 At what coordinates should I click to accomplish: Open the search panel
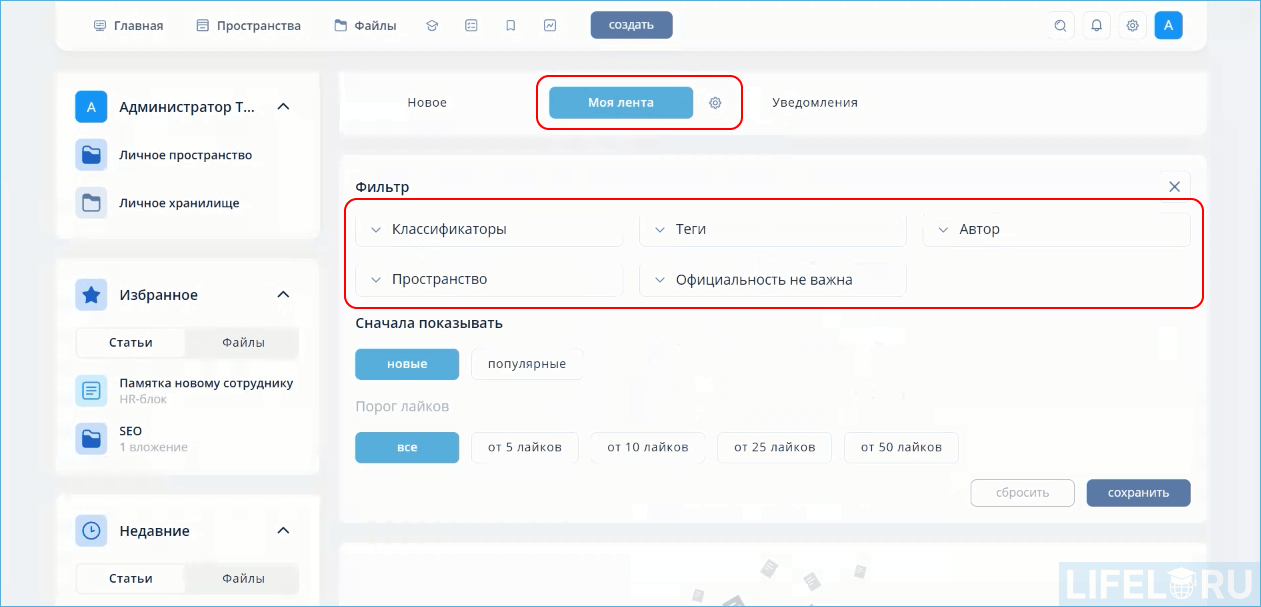coord(1060,25)
